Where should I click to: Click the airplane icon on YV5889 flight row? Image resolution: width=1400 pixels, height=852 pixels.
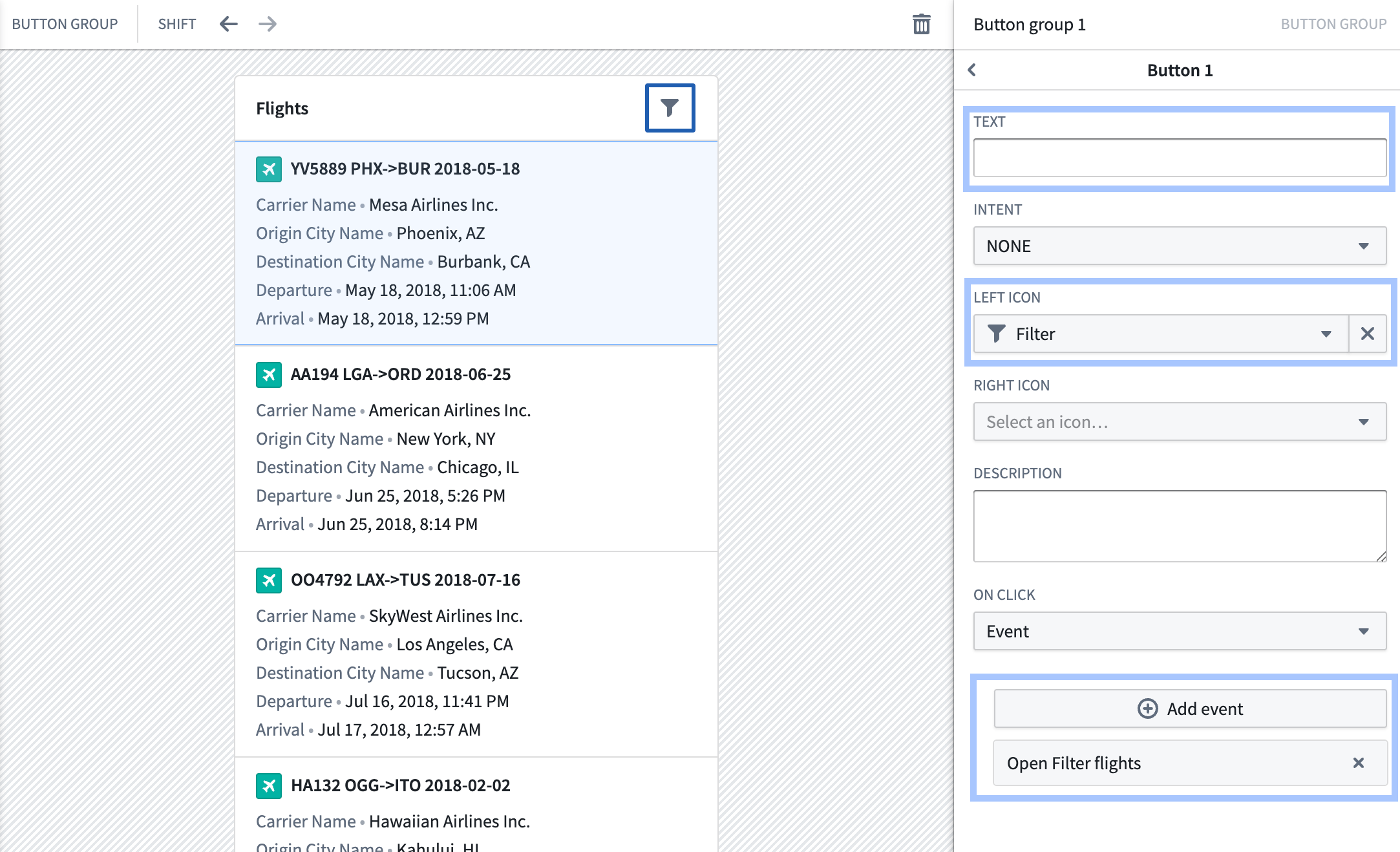pyautogui.click(x=268, y=168)
